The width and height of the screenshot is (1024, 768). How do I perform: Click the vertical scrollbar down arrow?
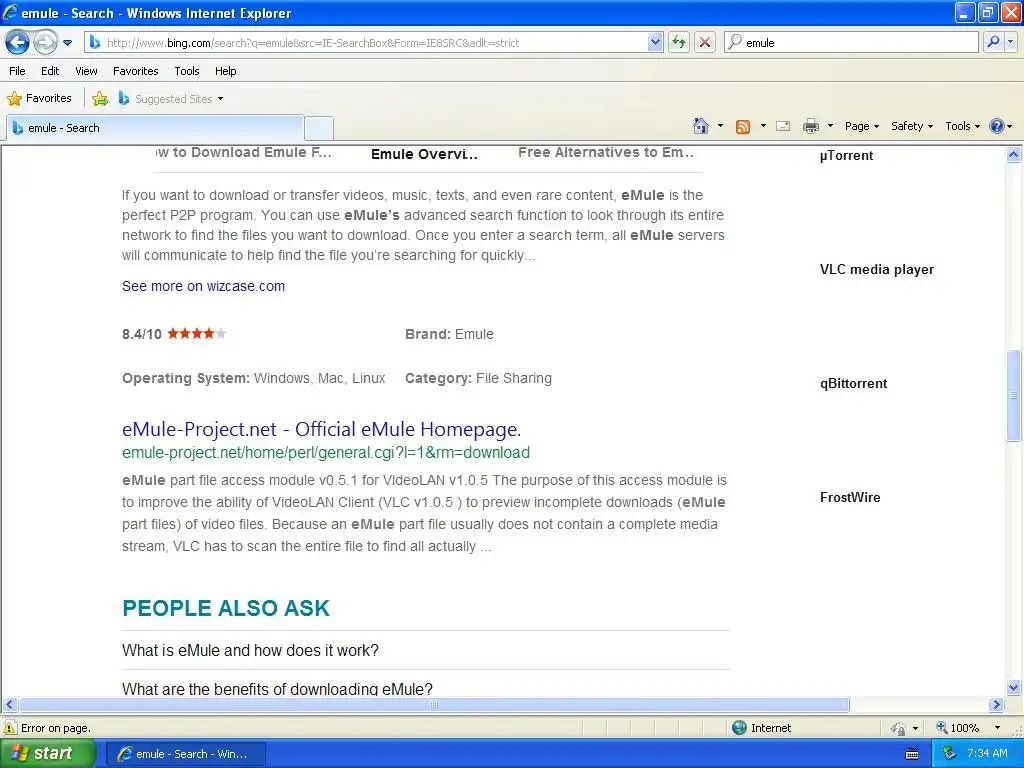[x=1014, y=687]
